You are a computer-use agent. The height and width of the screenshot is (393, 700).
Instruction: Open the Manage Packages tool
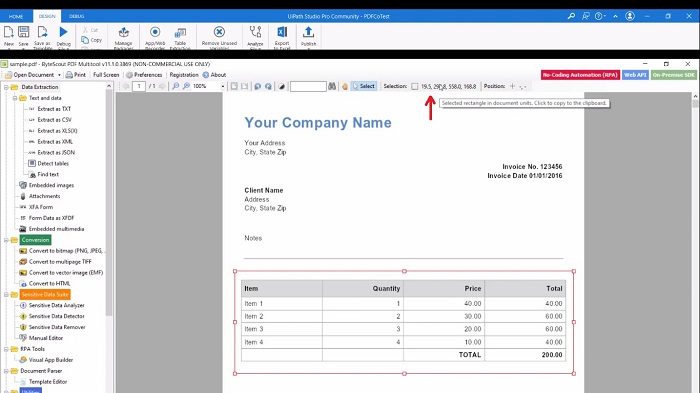(124, 32)
